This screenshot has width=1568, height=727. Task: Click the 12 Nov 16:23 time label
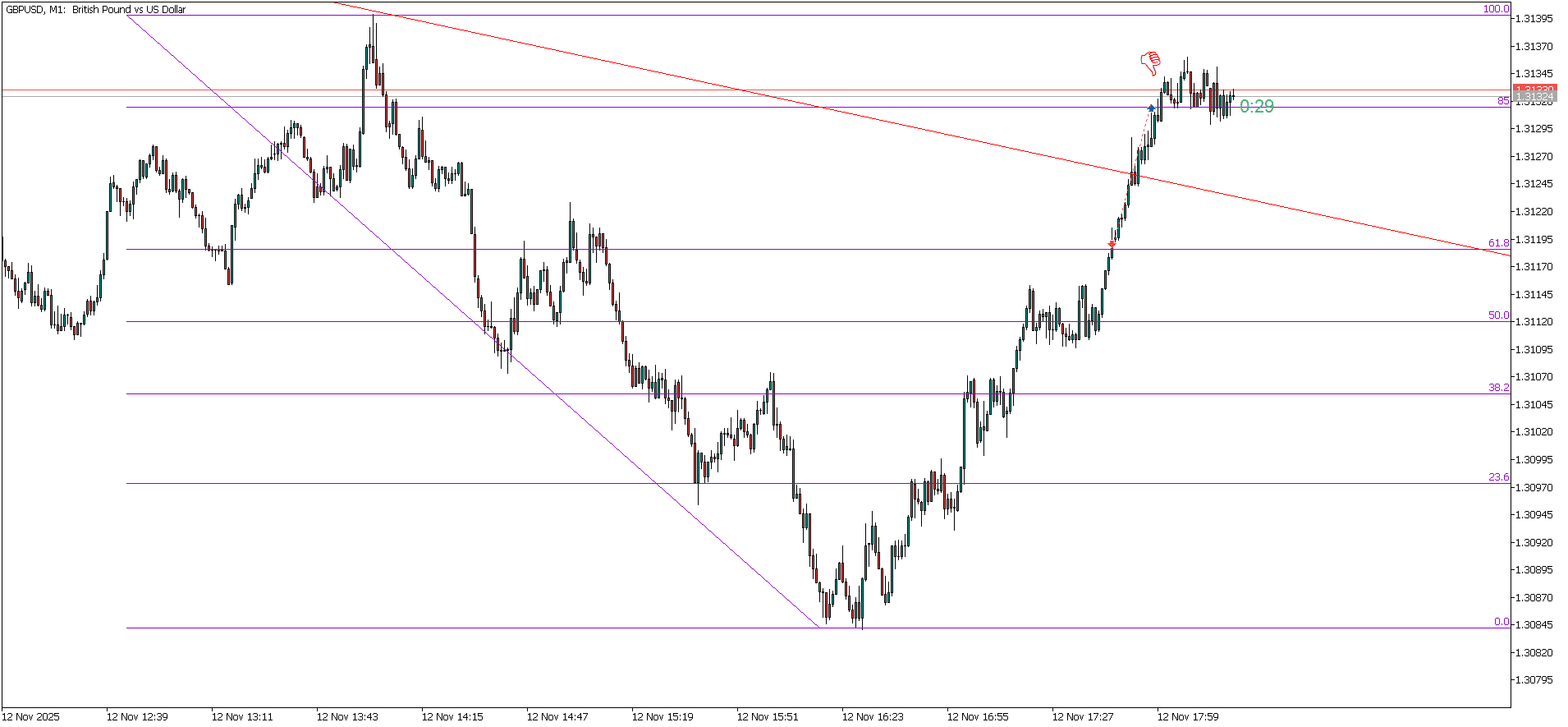pyautogui.click(x=873, y=716)
